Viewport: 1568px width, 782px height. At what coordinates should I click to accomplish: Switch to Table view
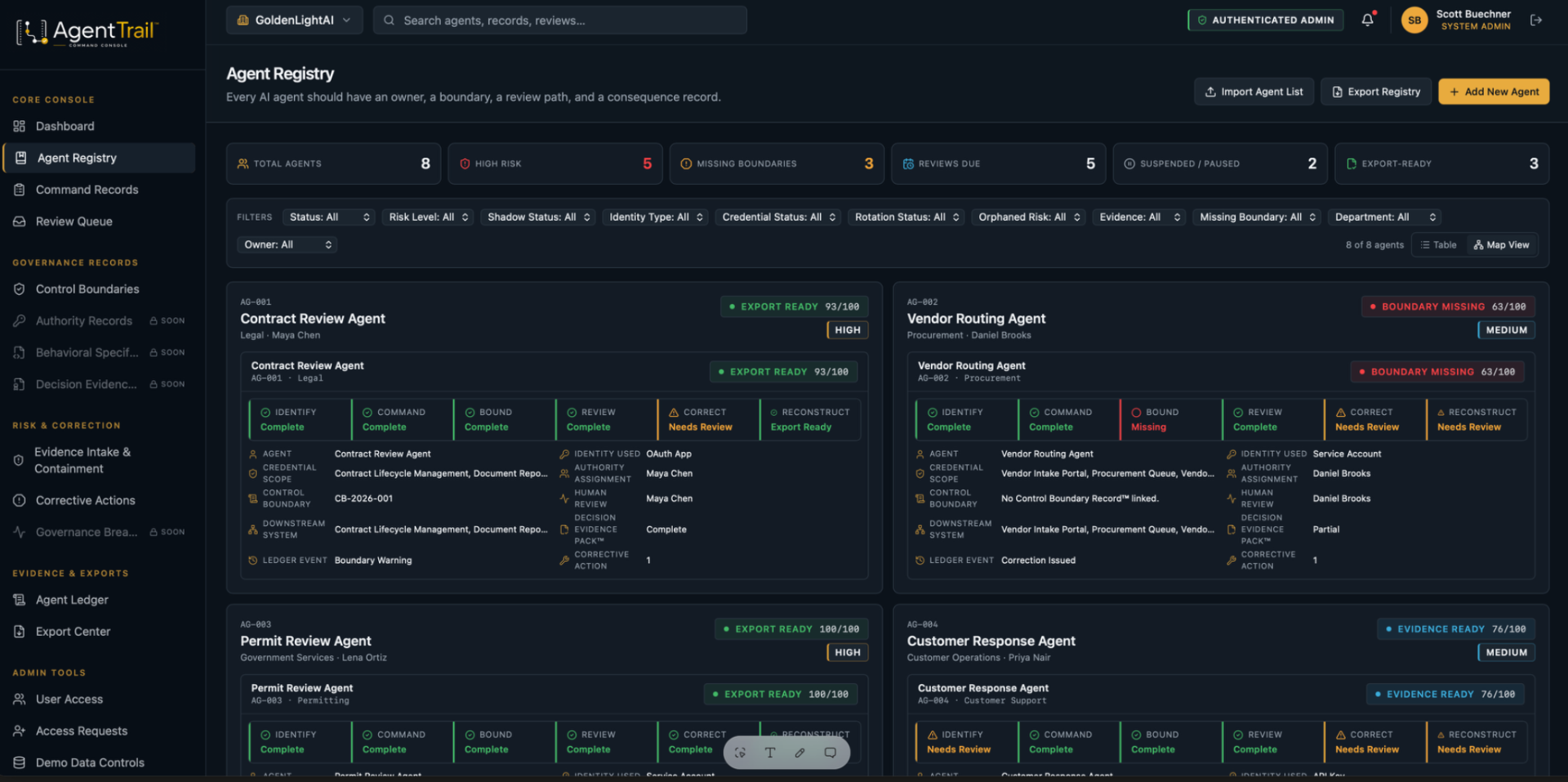pos(1439,245)
